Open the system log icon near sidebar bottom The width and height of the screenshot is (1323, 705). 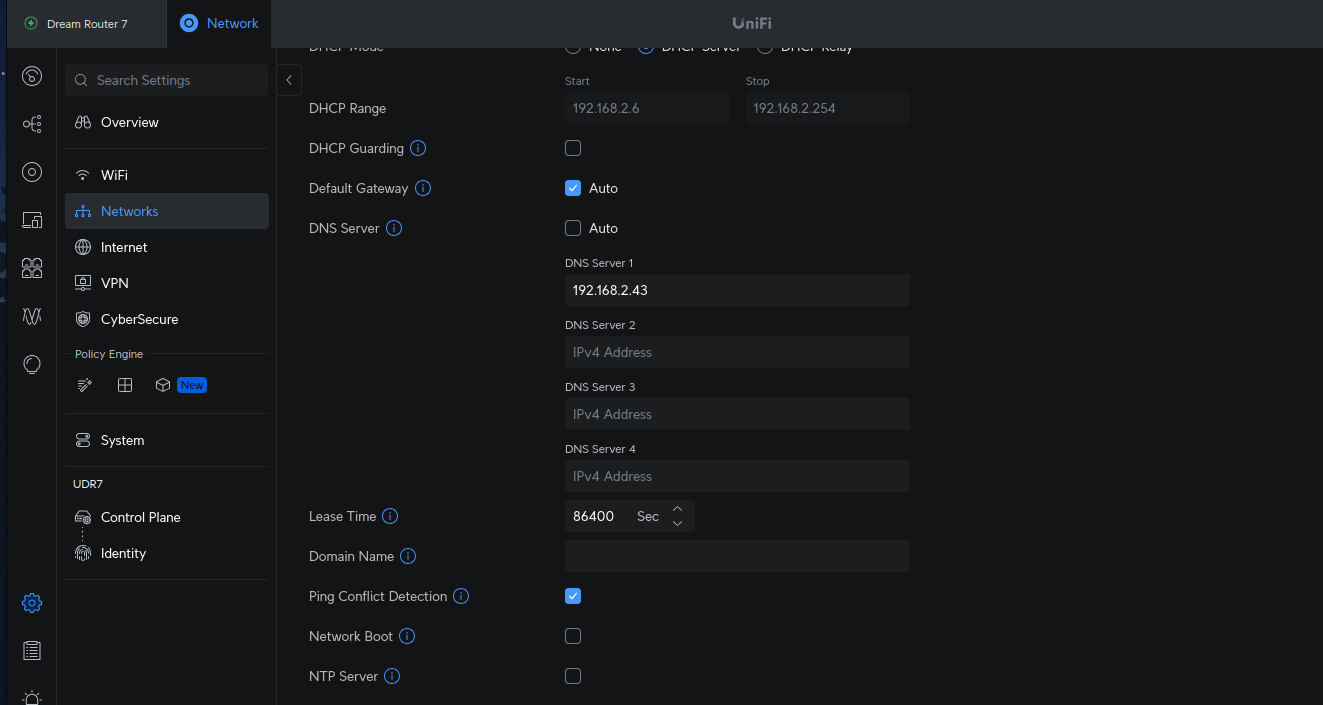[31, 651]
